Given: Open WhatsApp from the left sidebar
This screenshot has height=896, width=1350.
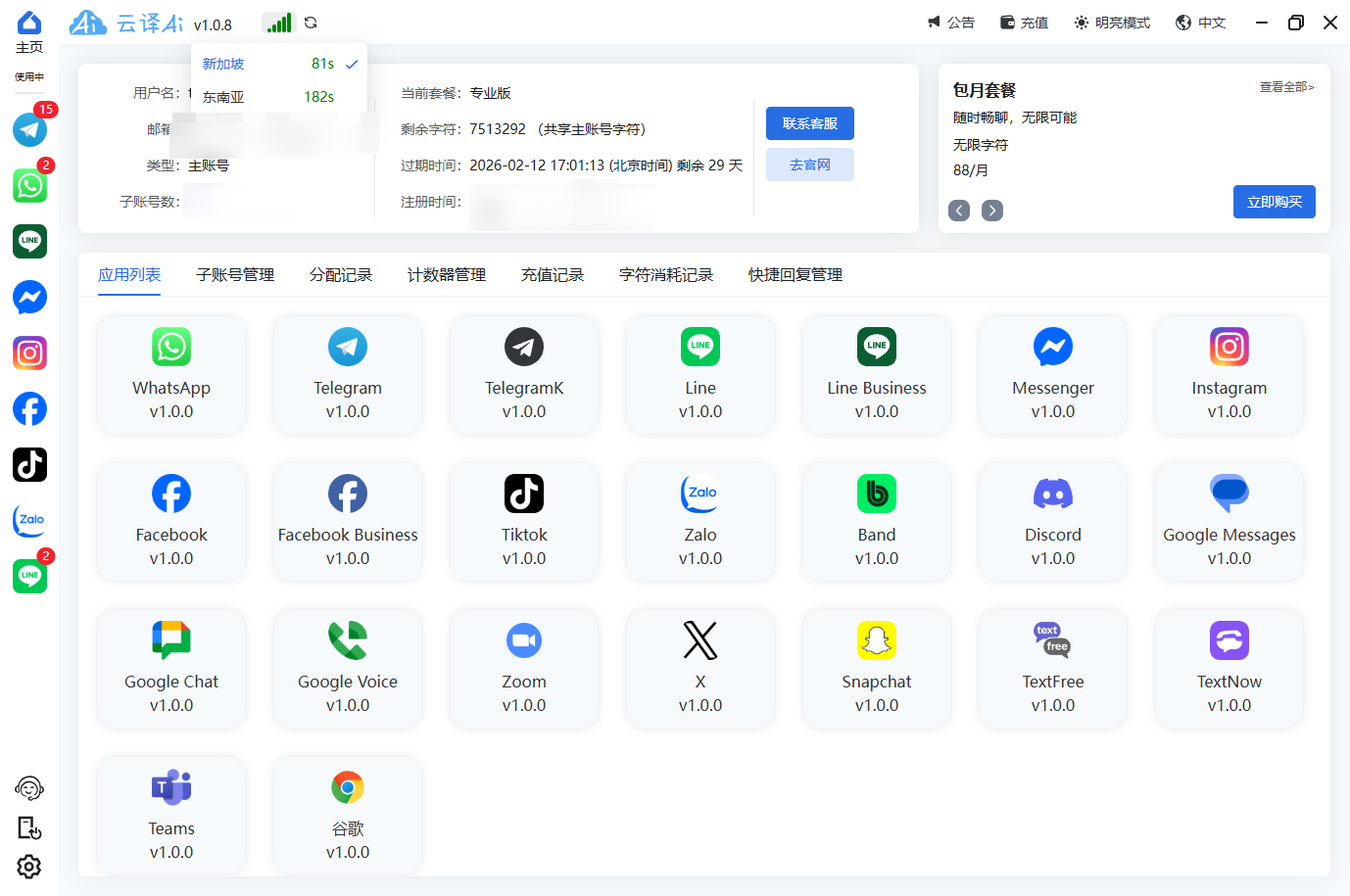Looking at the screenshot, I should (x=29, y=185).
